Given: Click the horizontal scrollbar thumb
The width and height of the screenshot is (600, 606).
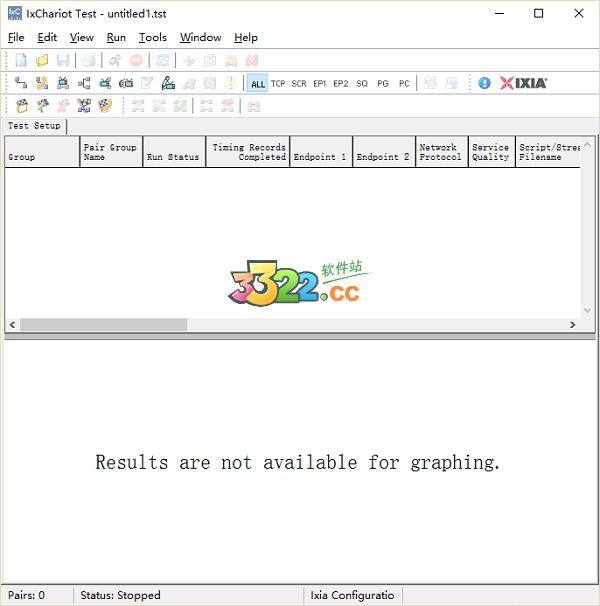Looking at the screenshot, I should pyautogui.click(x=104, y=325).
